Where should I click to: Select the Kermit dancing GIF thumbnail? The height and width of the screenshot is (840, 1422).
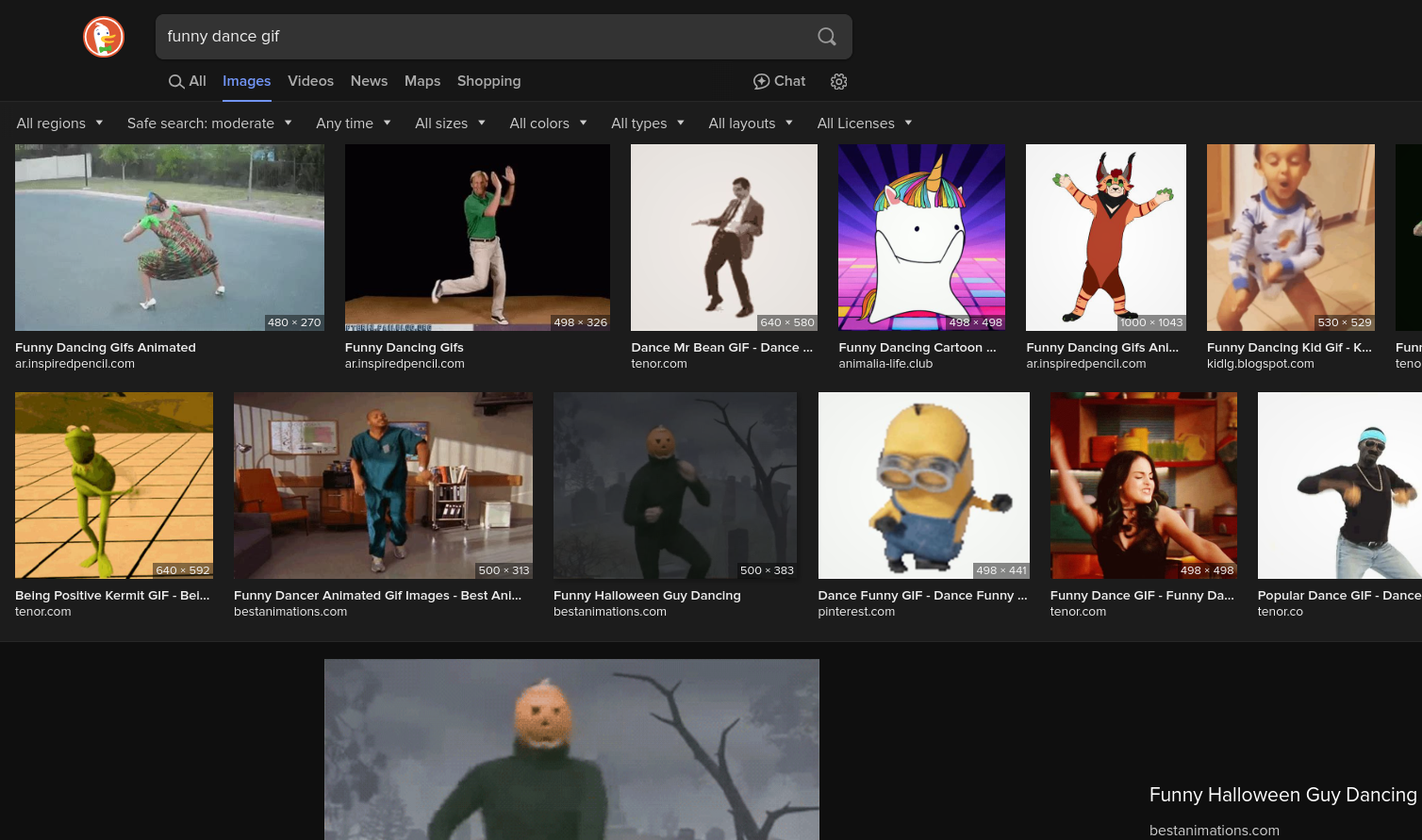pyautogui.click(x=113, y=485)
